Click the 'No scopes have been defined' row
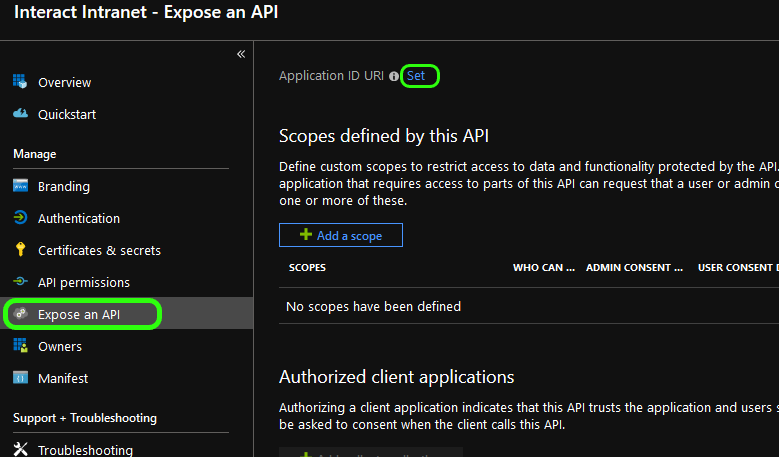 pyautogui.click(x=529, y=306)
